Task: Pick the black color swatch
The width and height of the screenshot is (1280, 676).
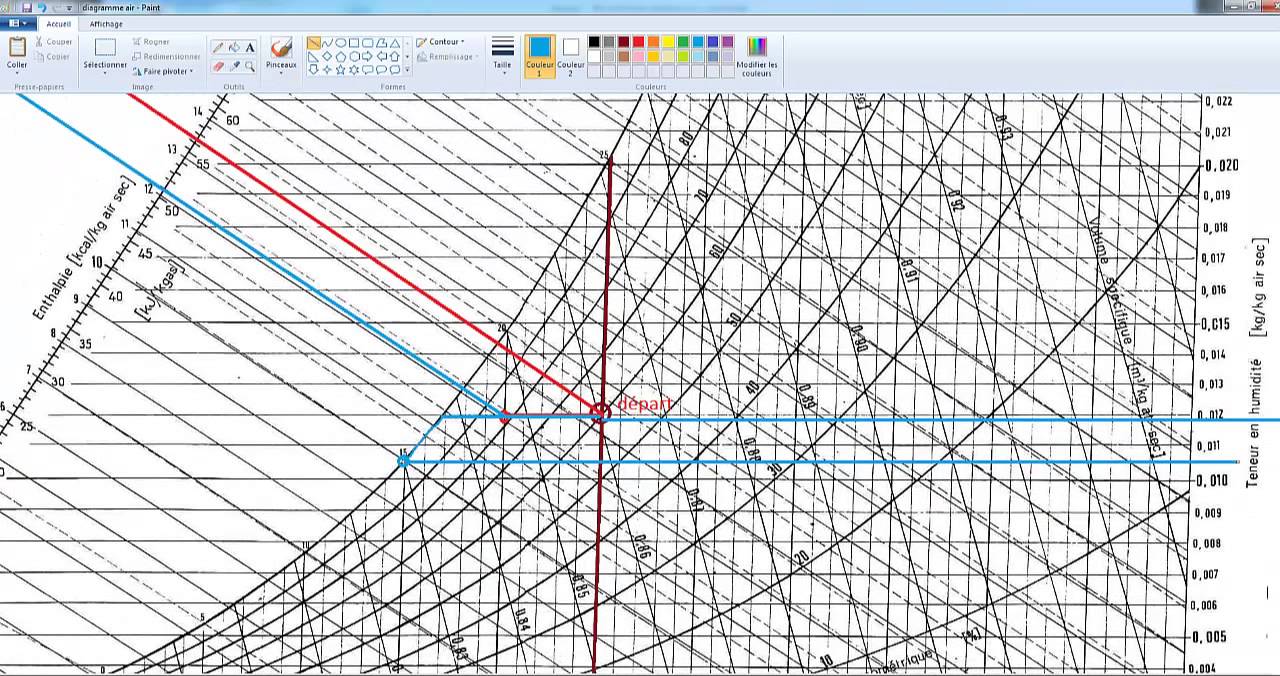Action: pyautogui.click(x=594, y=42)
